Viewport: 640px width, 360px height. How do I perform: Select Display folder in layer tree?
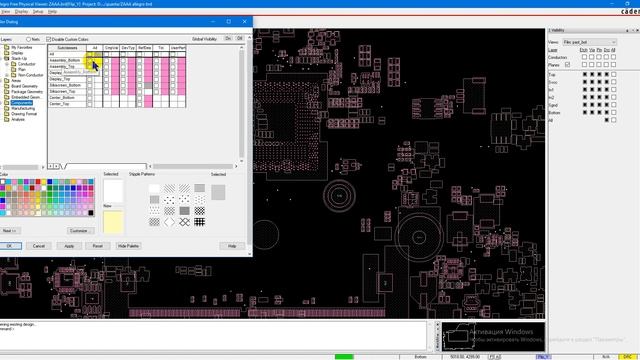click(x=17, y=53)
